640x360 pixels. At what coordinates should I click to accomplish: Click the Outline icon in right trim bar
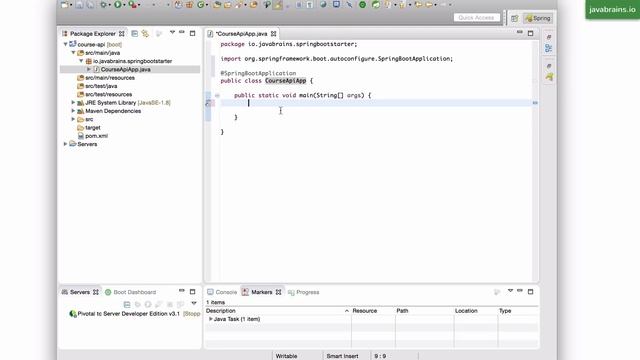(549, 48)
